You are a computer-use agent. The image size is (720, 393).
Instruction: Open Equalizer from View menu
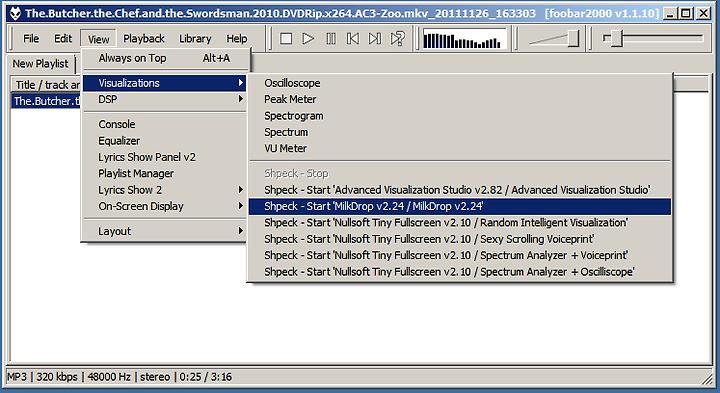click(165, 141)
